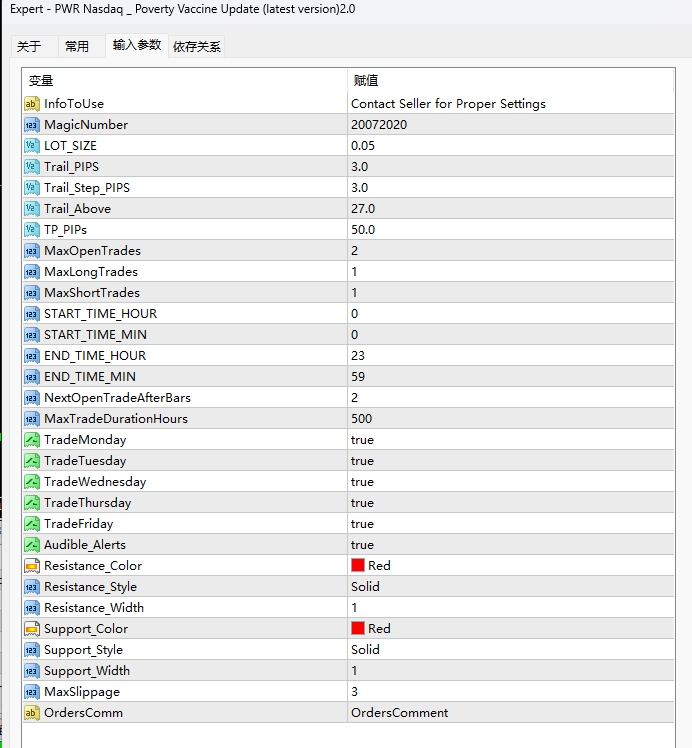Open the Resistance_Style Solid dropdown

click(x=365, y=587)
